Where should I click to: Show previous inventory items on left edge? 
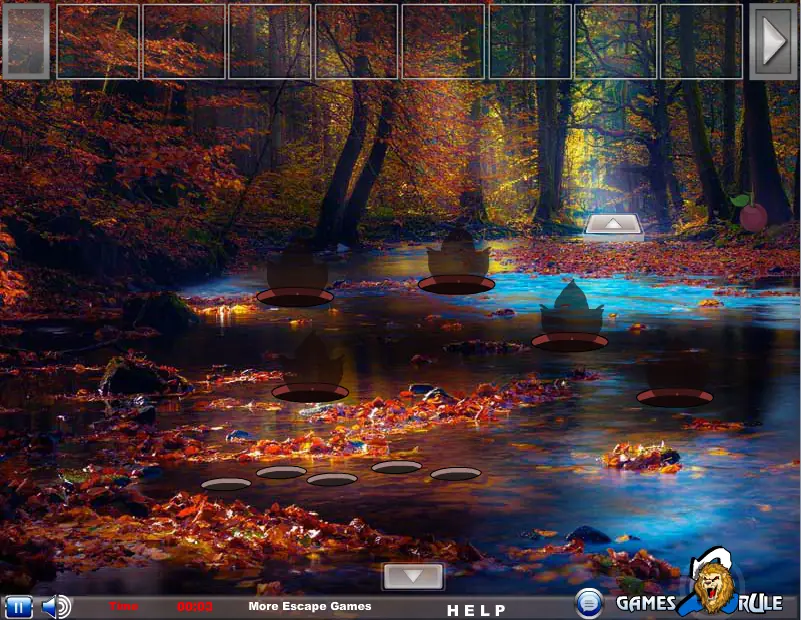pos(26,41)
